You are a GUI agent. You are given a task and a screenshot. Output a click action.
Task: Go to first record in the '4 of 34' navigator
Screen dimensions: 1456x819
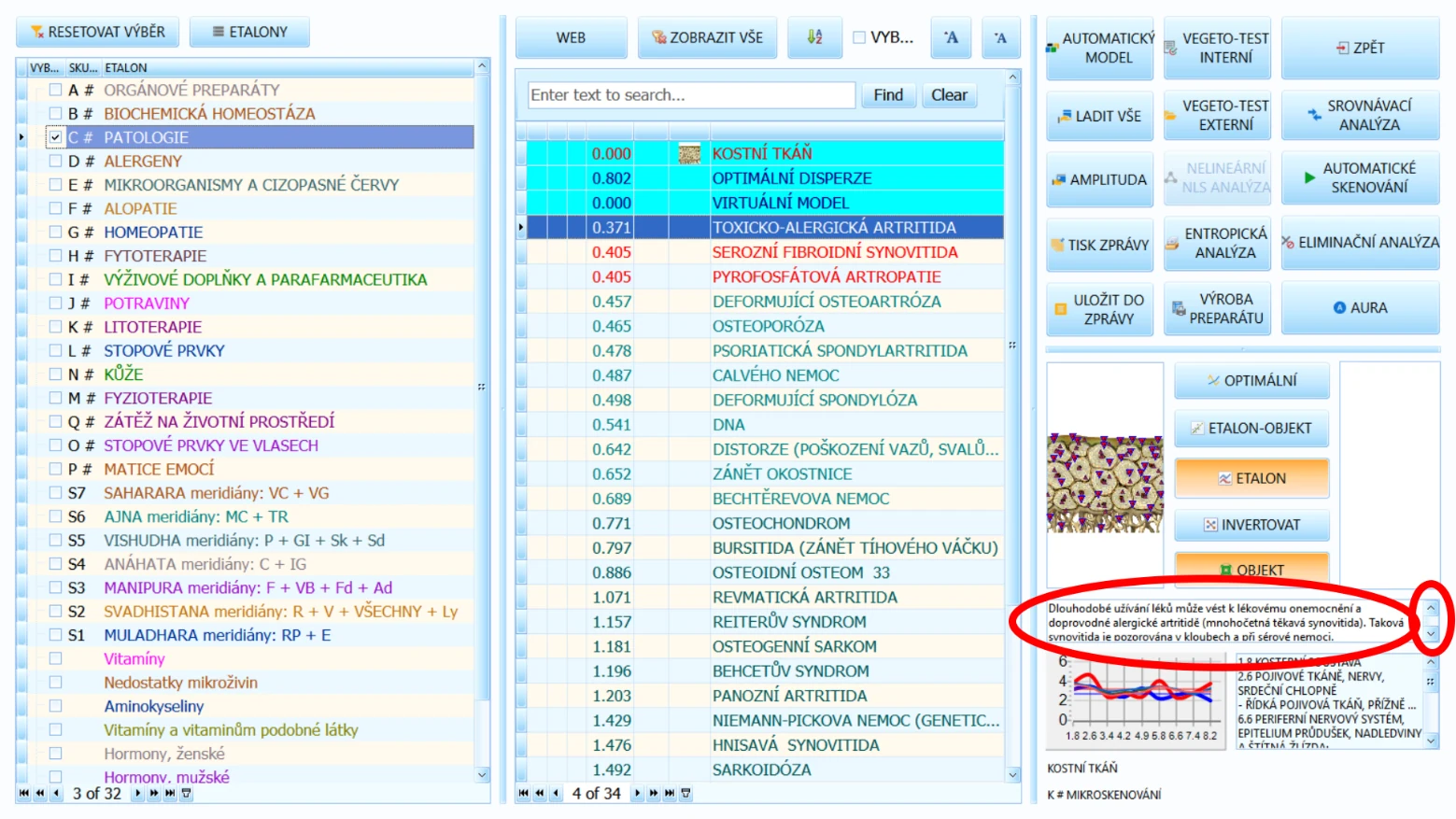point(523,794)
